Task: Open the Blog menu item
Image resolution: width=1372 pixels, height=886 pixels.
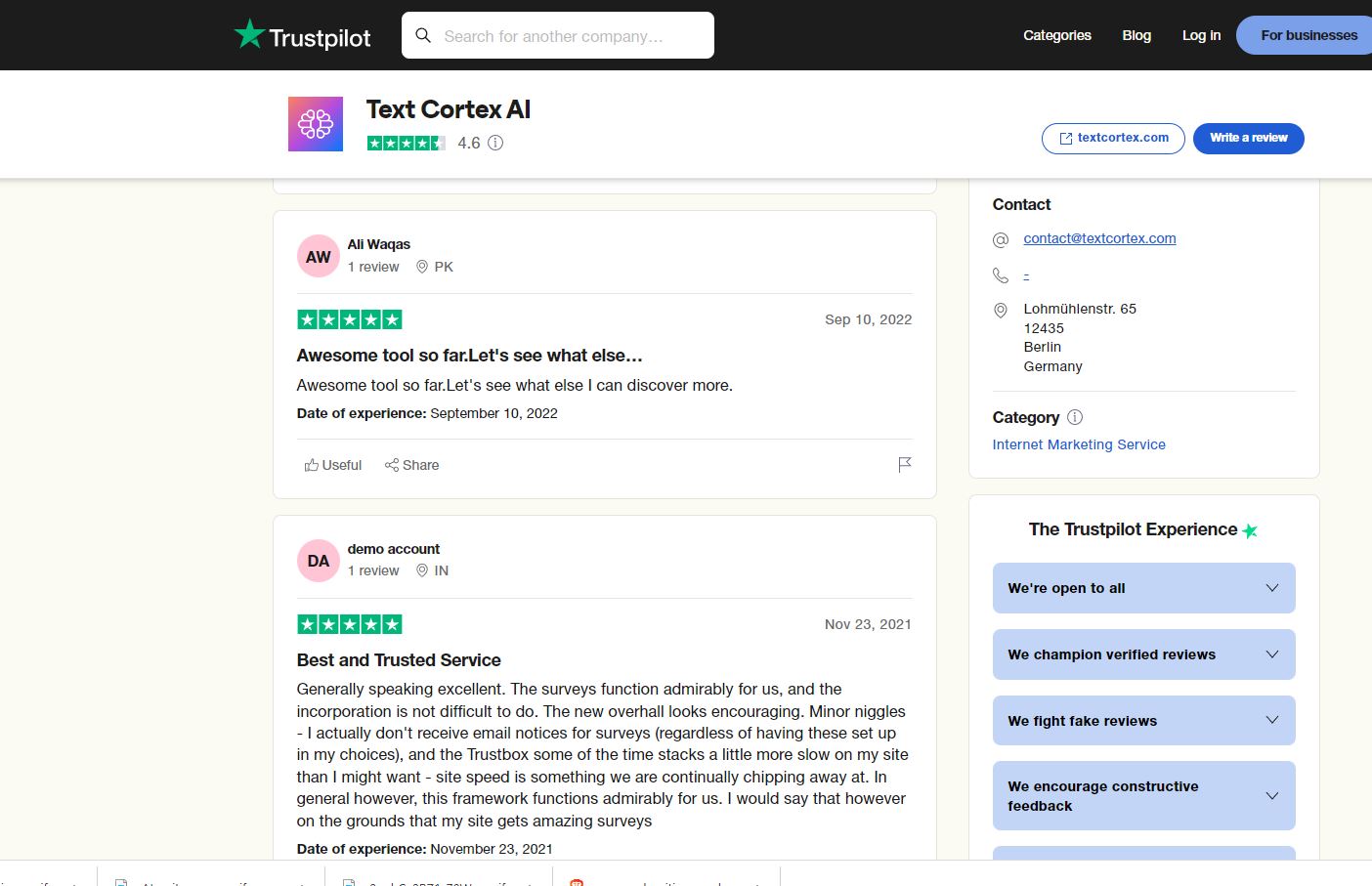Action: [1136, 35]
